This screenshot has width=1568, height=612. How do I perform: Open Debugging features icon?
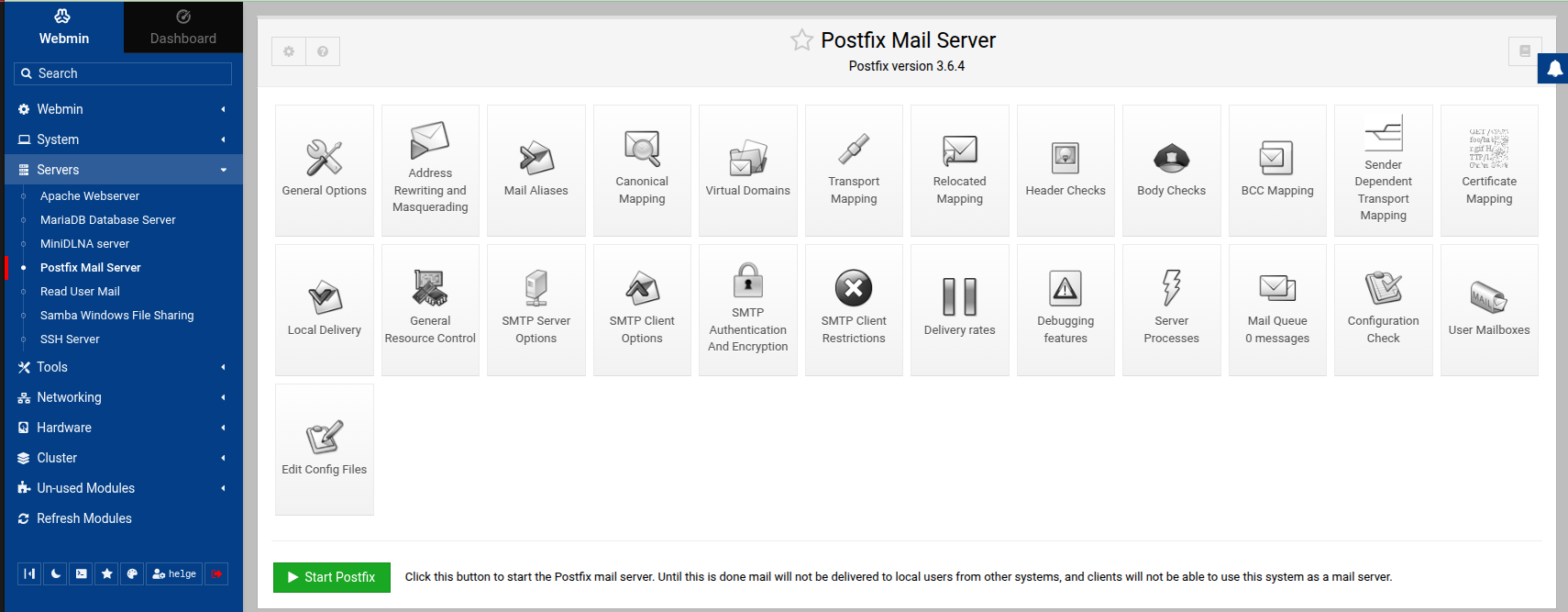tap(1066, 309)
